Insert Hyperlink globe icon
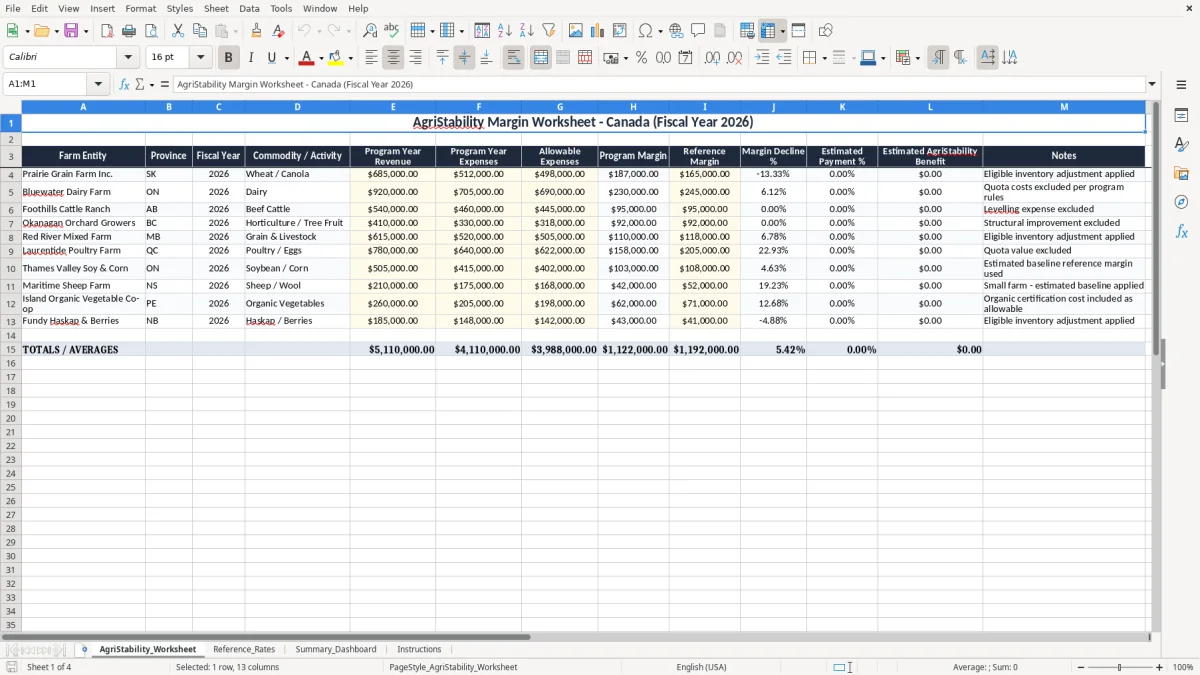Screen dimensions: 1200x675 click(x=676, y=31)
